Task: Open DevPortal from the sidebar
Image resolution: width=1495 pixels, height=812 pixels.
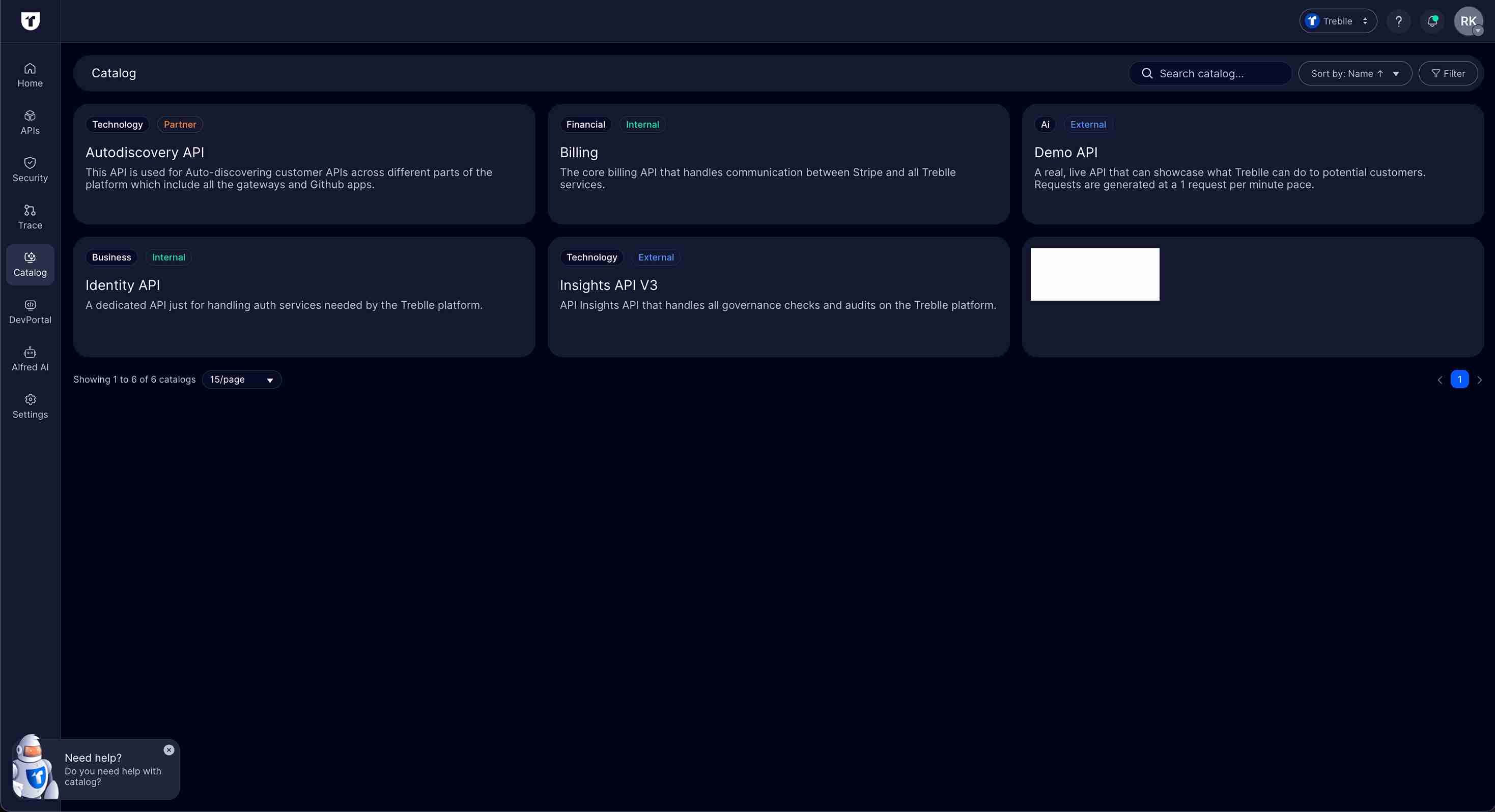Action: click(x=30, y=311)
